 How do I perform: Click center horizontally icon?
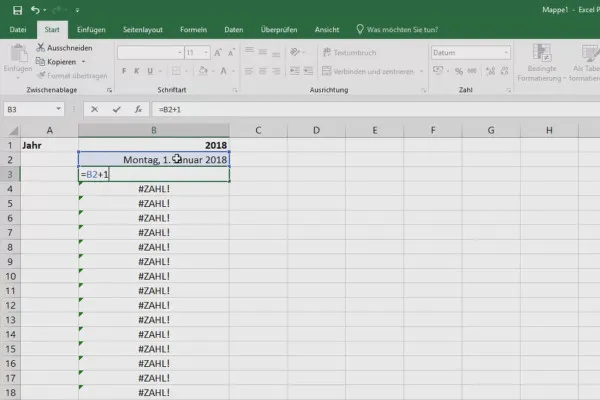262,71
